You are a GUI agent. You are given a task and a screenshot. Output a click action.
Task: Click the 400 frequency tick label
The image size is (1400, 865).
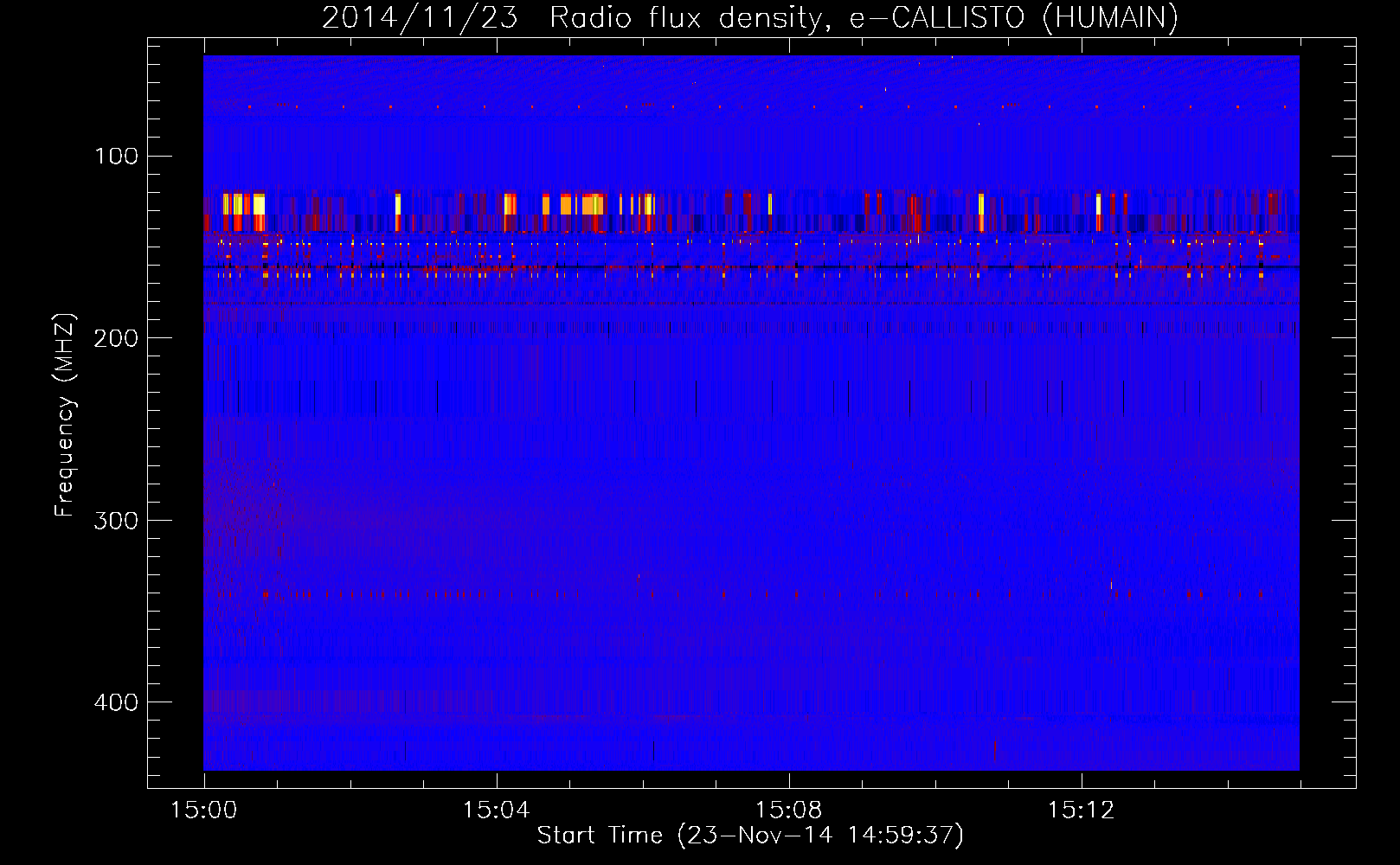click(117, 702)
